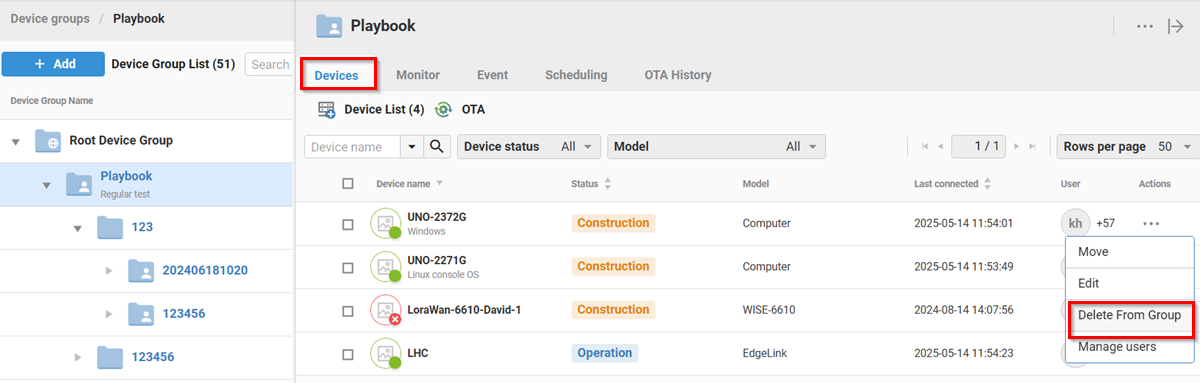
Task: Expand the nested 123456 node under 123
Action: [x=110, y=314]
